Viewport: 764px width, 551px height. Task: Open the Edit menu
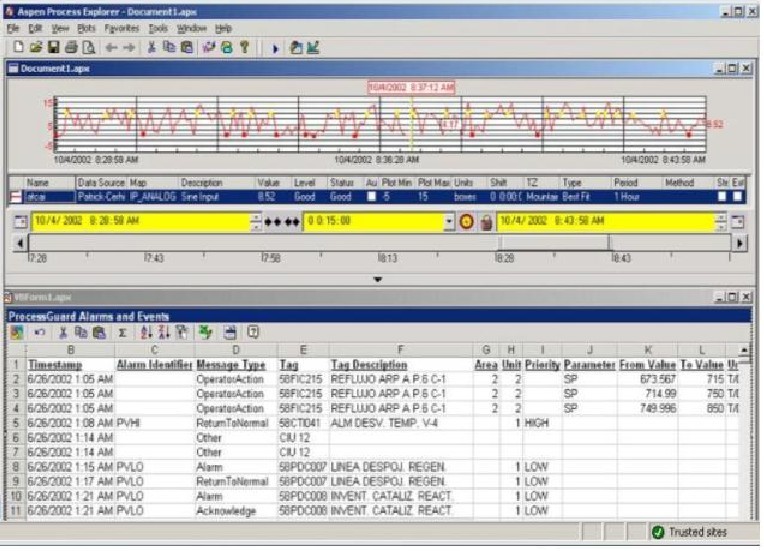pyautogui.click(x=35, y=28)
